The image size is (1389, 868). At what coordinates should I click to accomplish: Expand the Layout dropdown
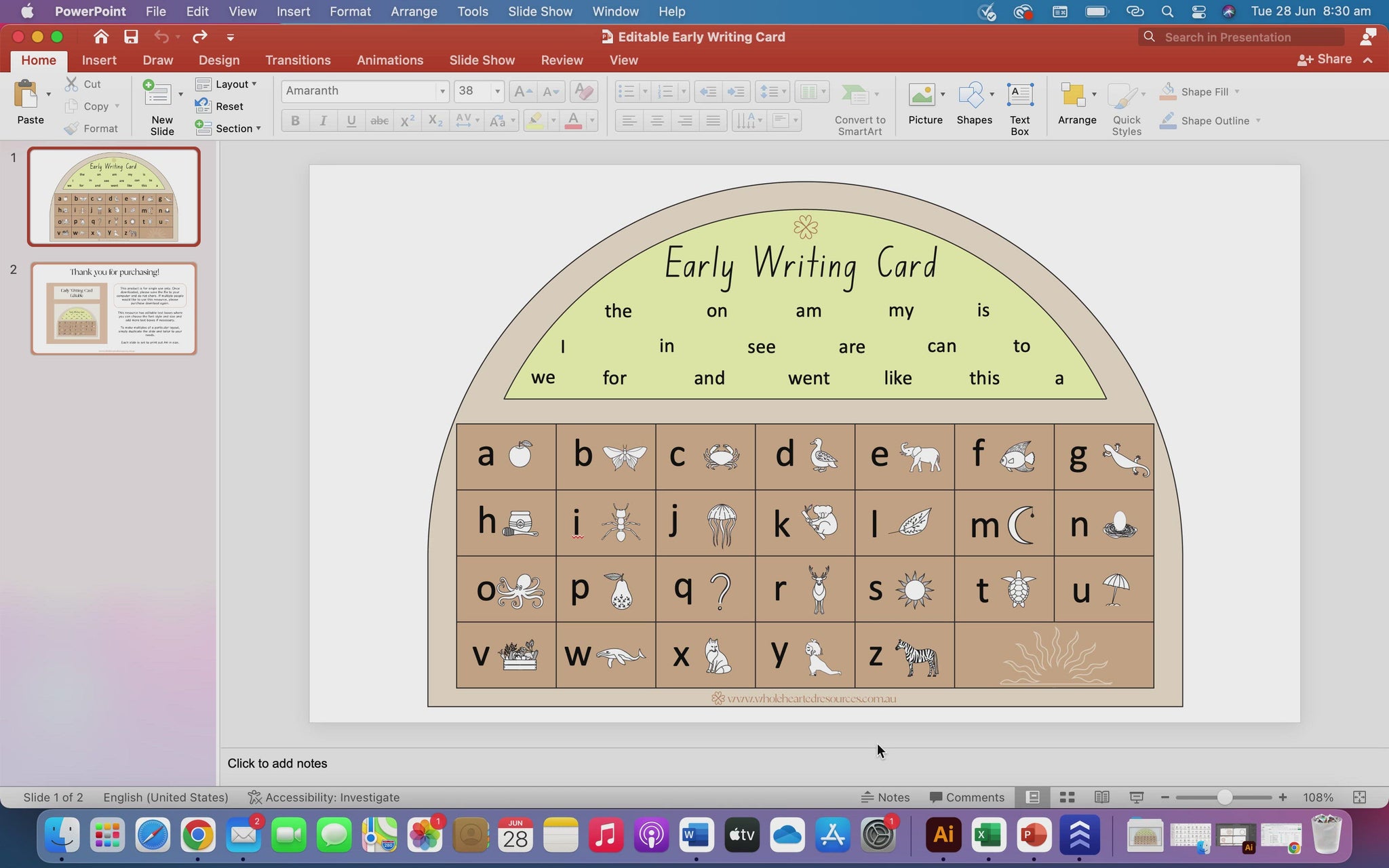(x=227, y=84)
